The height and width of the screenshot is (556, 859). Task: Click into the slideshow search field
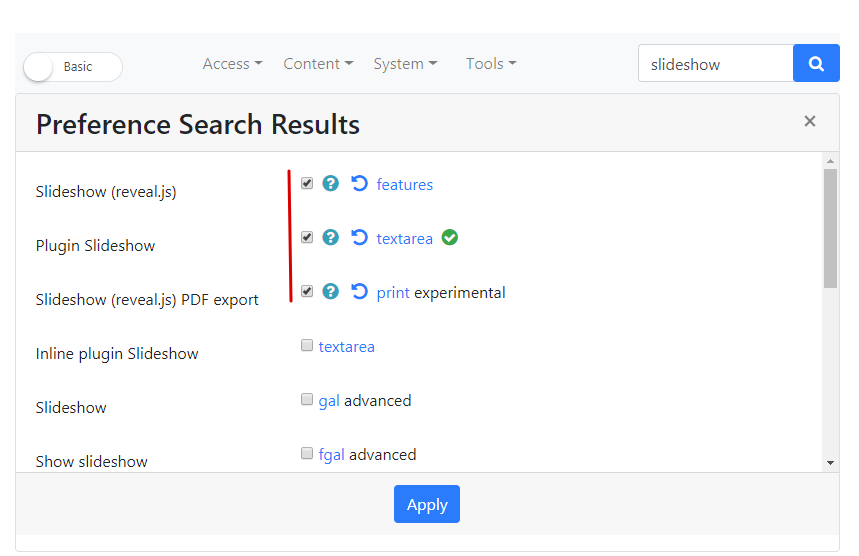pyautogui.click(x=715, y=64)
